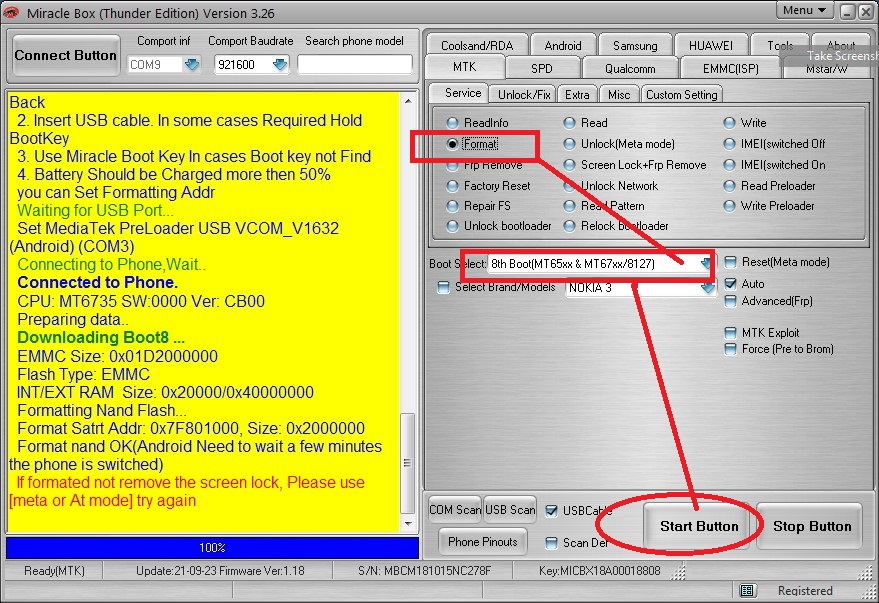Click the blue 100% progress bar
This screenshot has height=603, width=879.
click(x=212, y=548)
